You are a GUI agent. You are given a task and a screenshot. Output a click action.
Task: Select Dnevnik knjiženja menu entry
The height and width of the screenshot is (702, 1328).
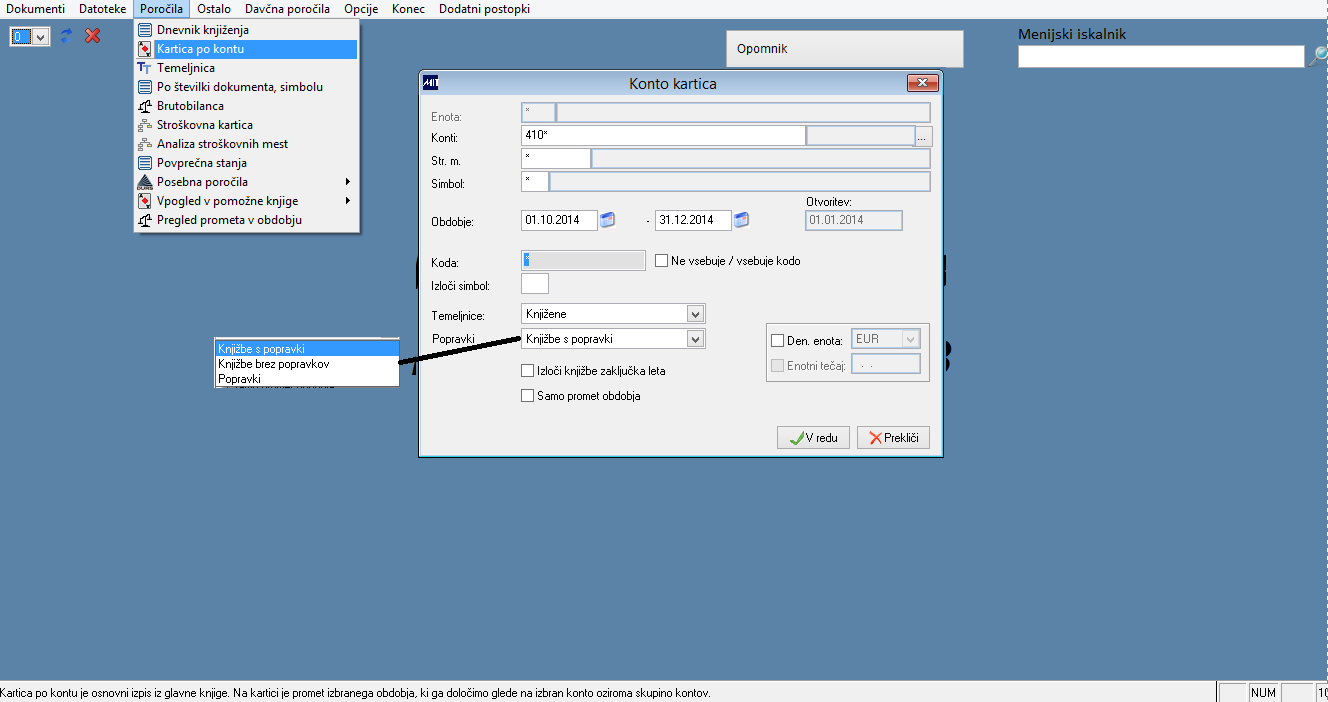(246, 30)
